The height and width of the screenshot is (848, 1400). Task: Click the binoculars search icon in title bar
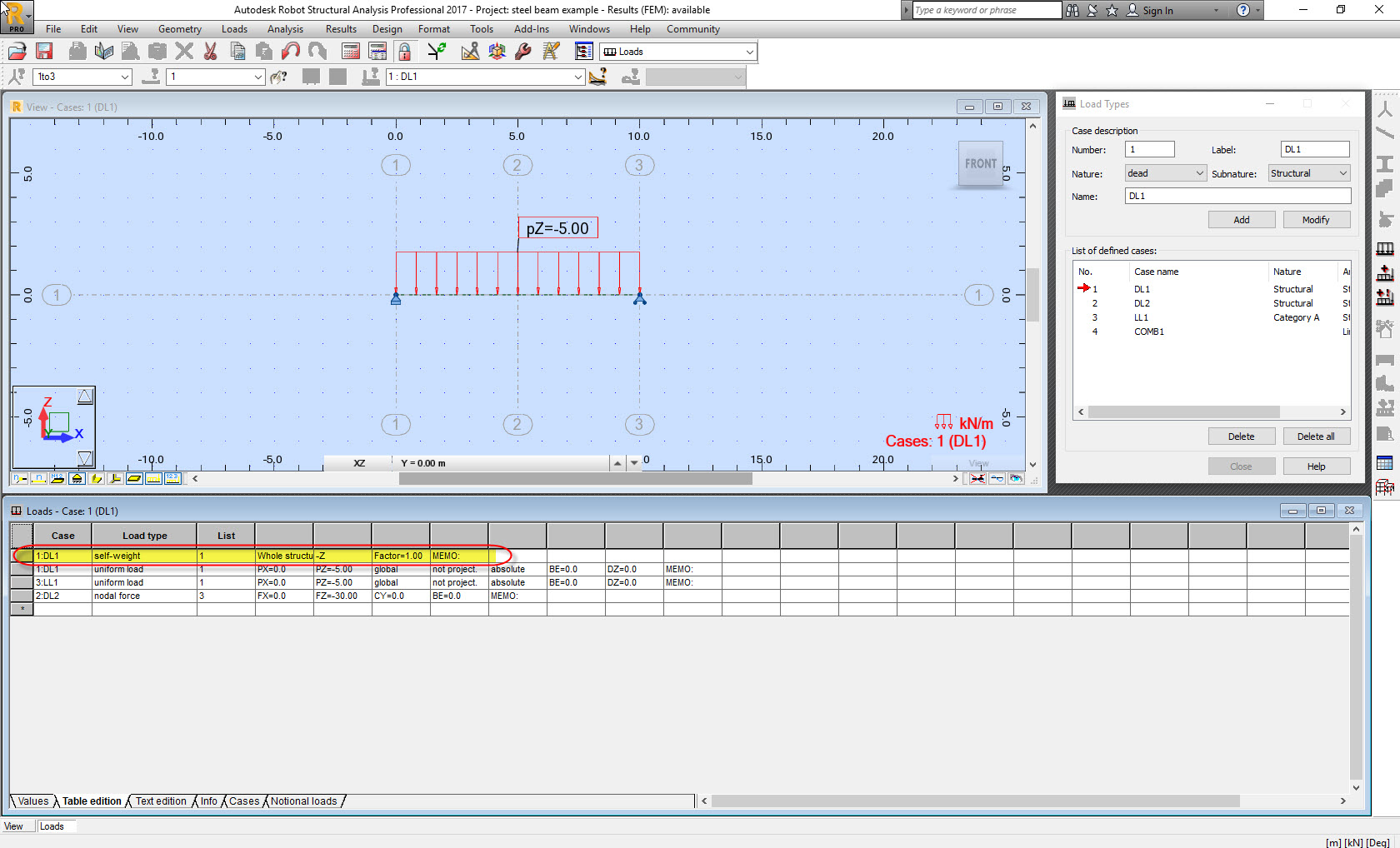(x=1072, y=10)
